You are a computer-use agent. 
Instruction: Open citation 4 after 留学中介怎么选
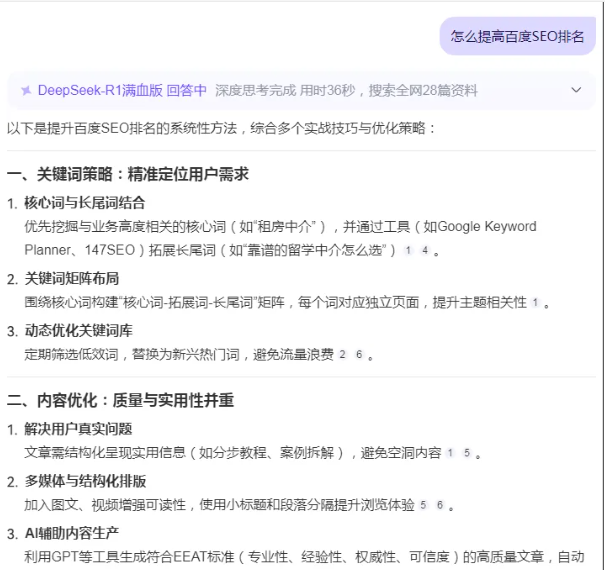click(424, 249)
